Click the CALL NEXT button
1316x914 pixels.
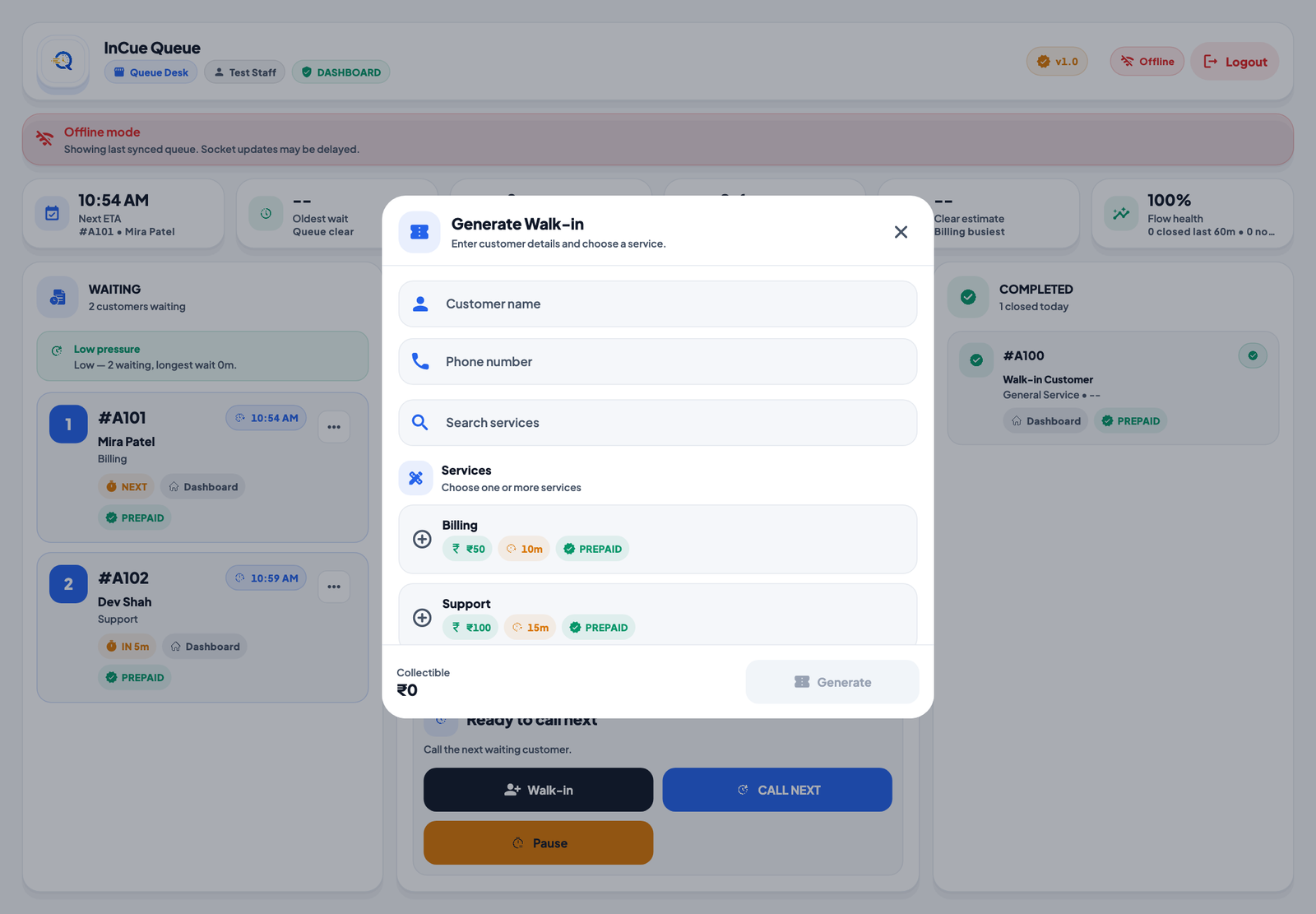[777, 790]
